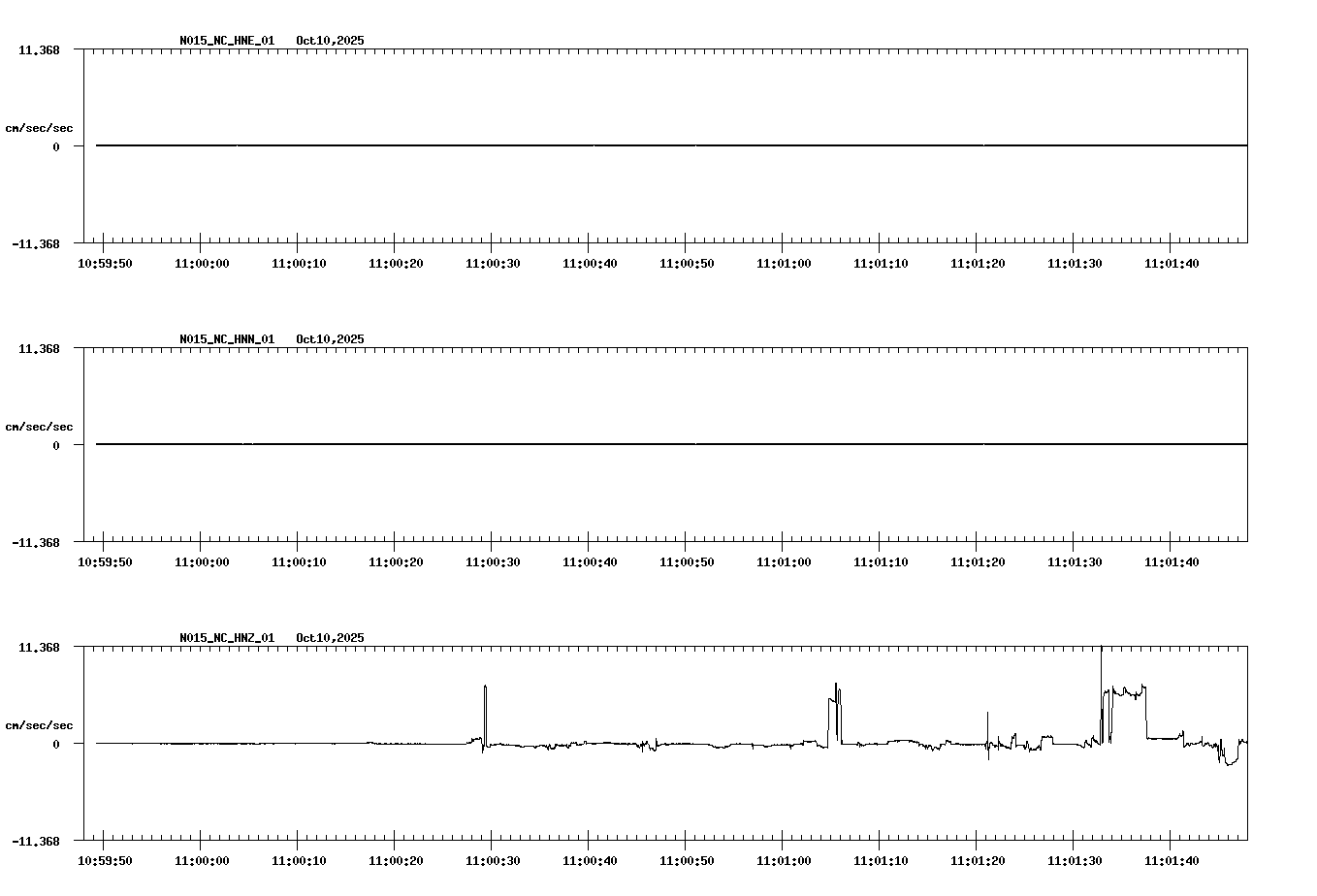The height and width of the screenshot is (896, 1317).
Task: Click the 11.368 upper amplitude value on HNE plot
Action: (38, 48)
